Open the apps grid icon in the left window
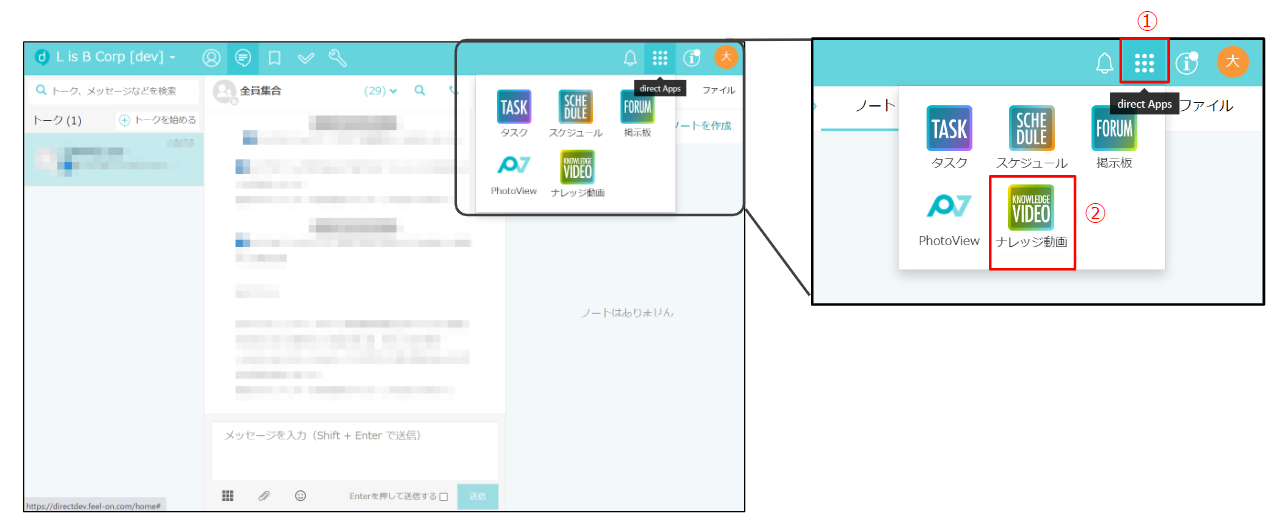 [660, 58]
